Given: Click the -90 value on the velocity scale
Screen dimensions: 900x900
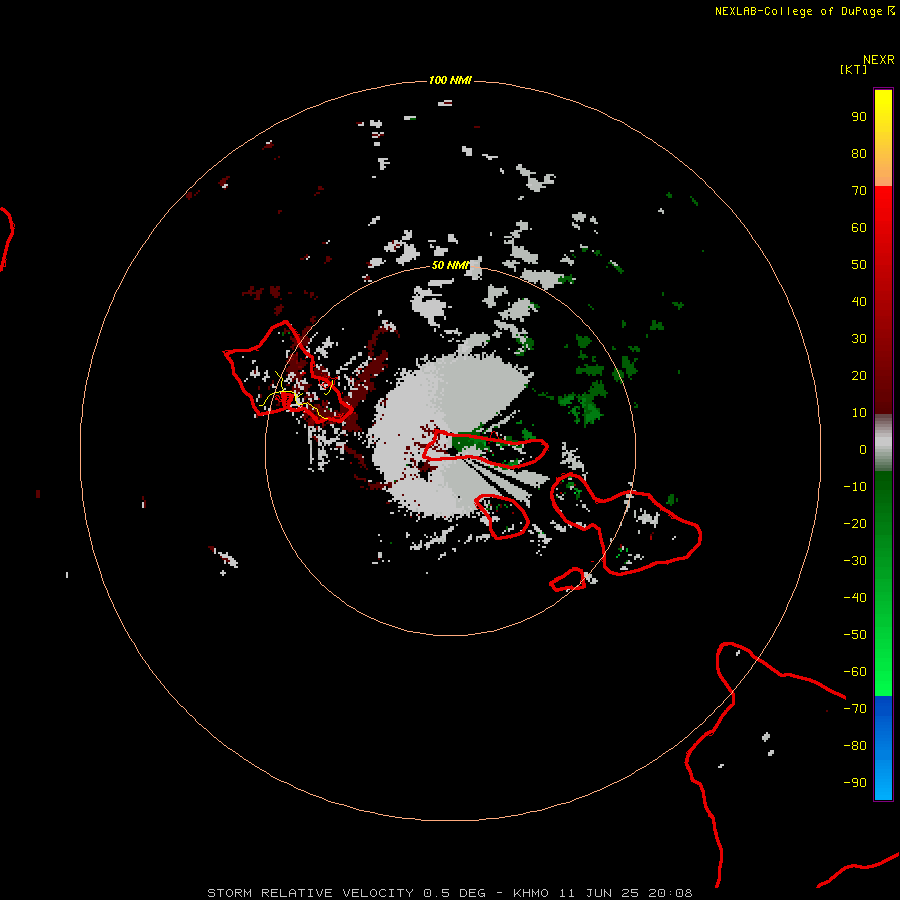Looking at the screenshot, I should point(855,783).
